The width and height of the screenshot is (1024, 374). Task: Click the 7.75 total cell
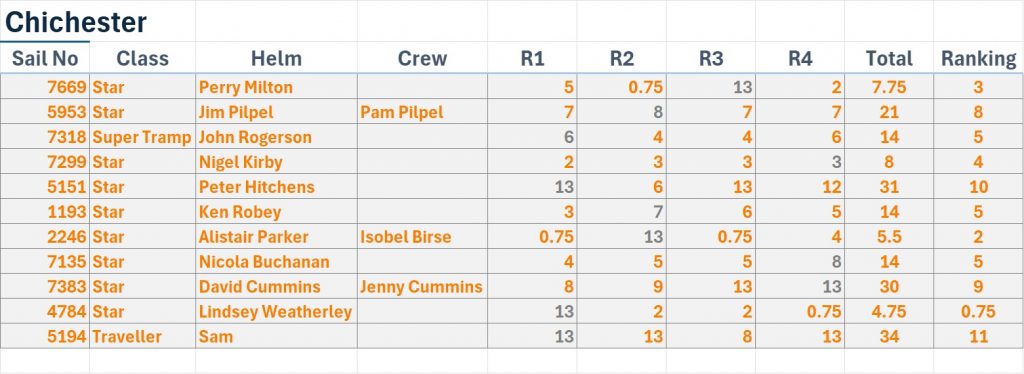point(889,87)
